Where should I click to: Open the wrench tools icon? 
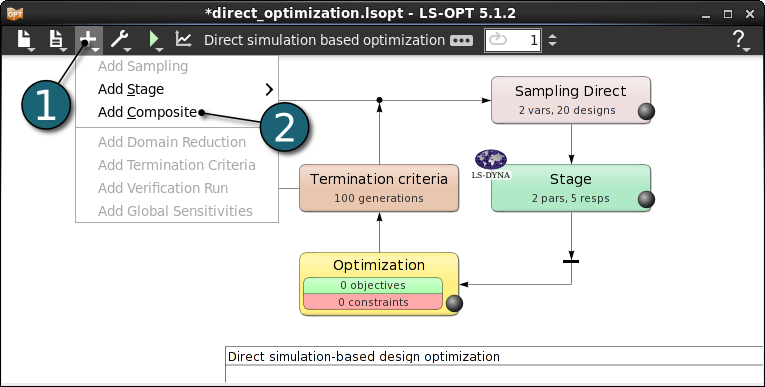[x=120, y=40]
